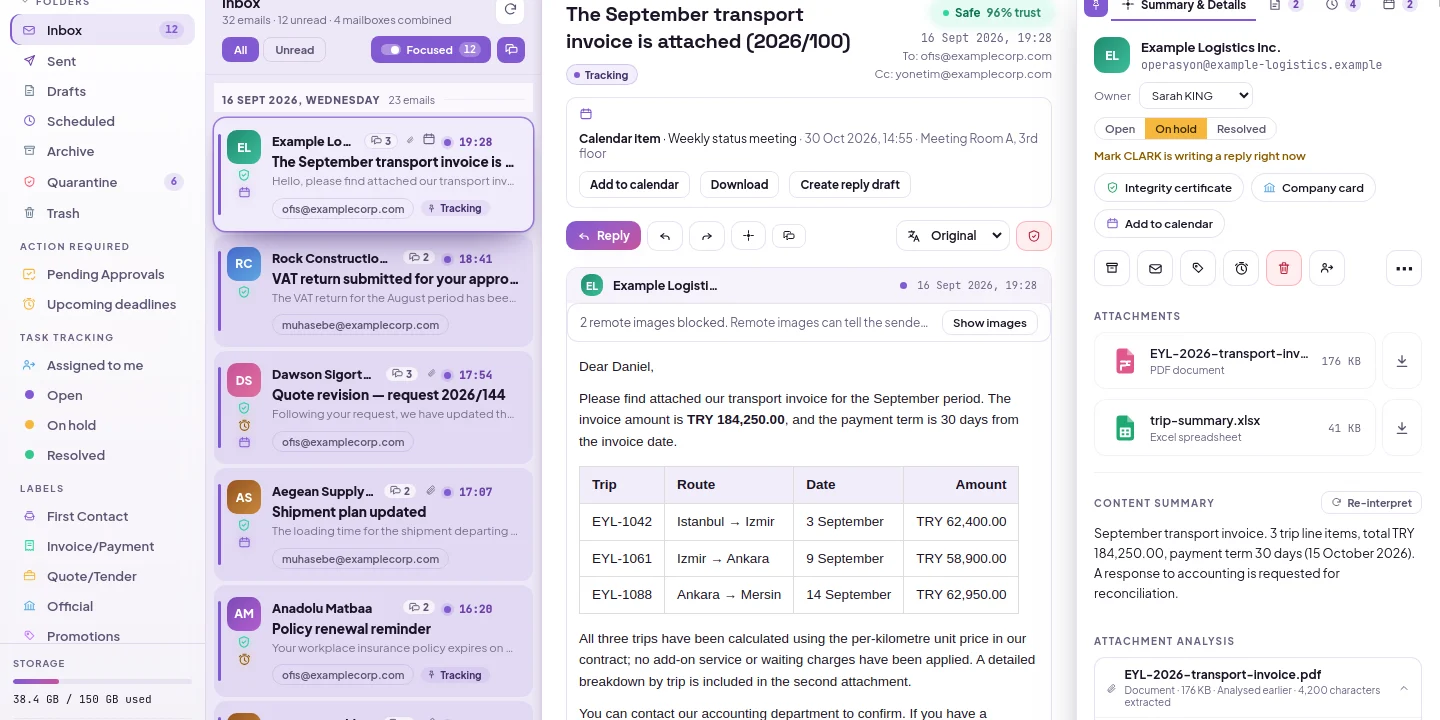Click the storage usage bar
Image resolution: width=1440 pixels, height=720 pixels.
tap(102, 681)
